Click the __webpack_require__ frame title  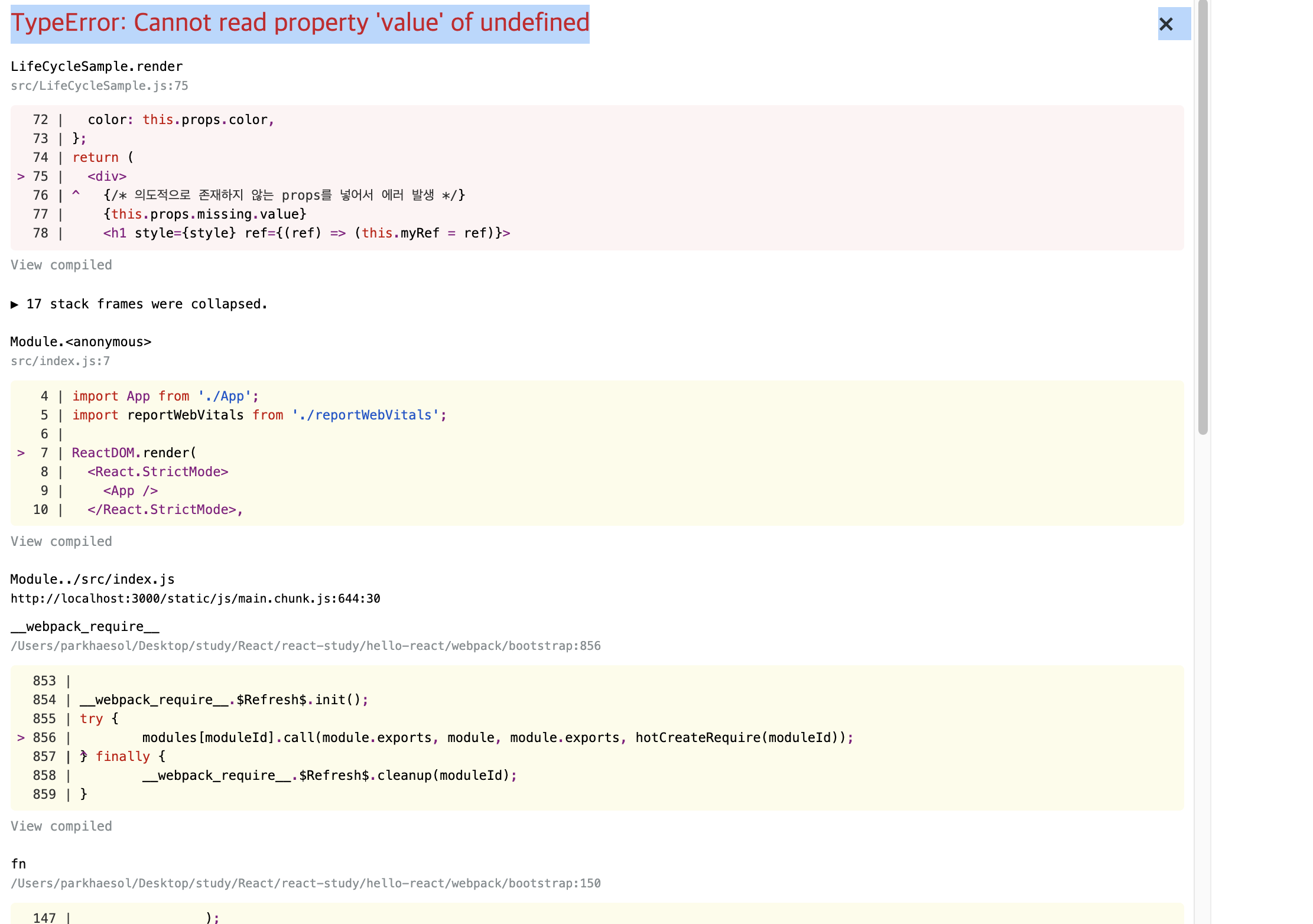pyautogui.click(x=85, y=627)
